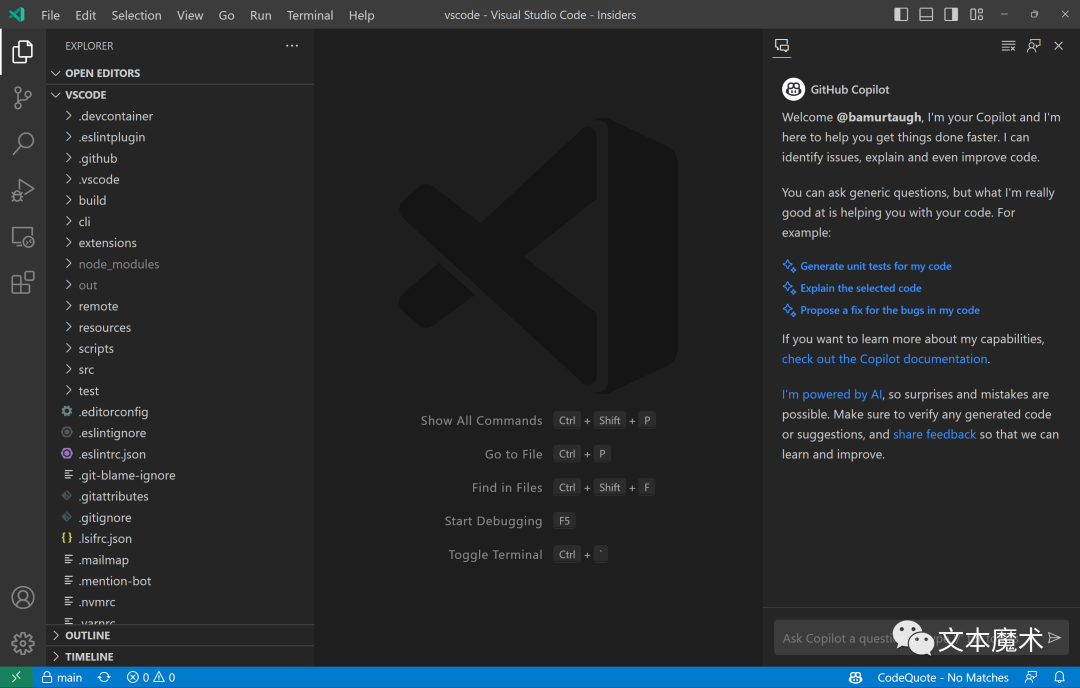Expand the Open Editors section
Screen dimensions: 1080x688
click(180, 73)
